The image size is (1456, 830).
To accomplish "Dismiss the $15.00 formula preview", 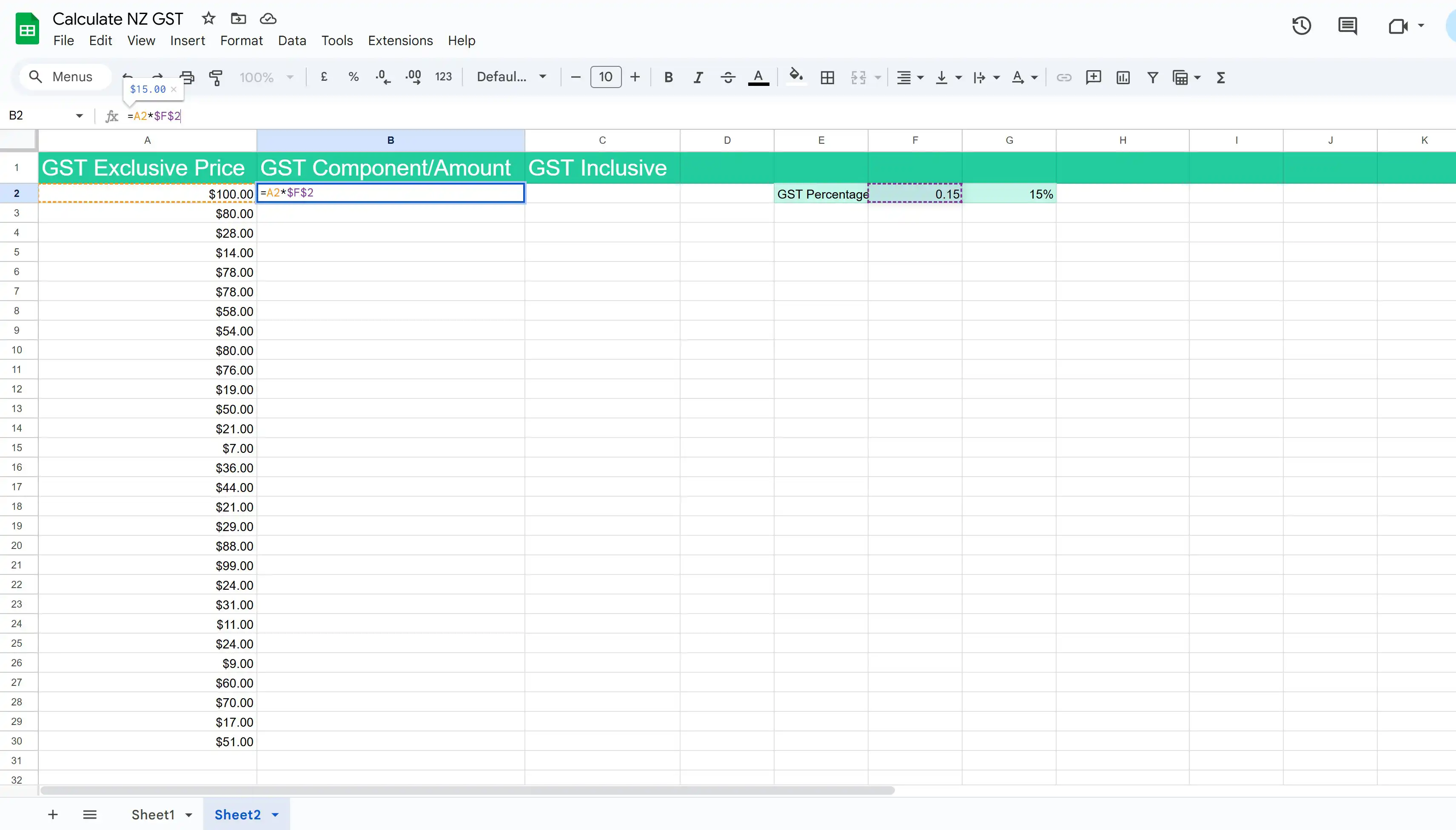I will pos(173,89).
